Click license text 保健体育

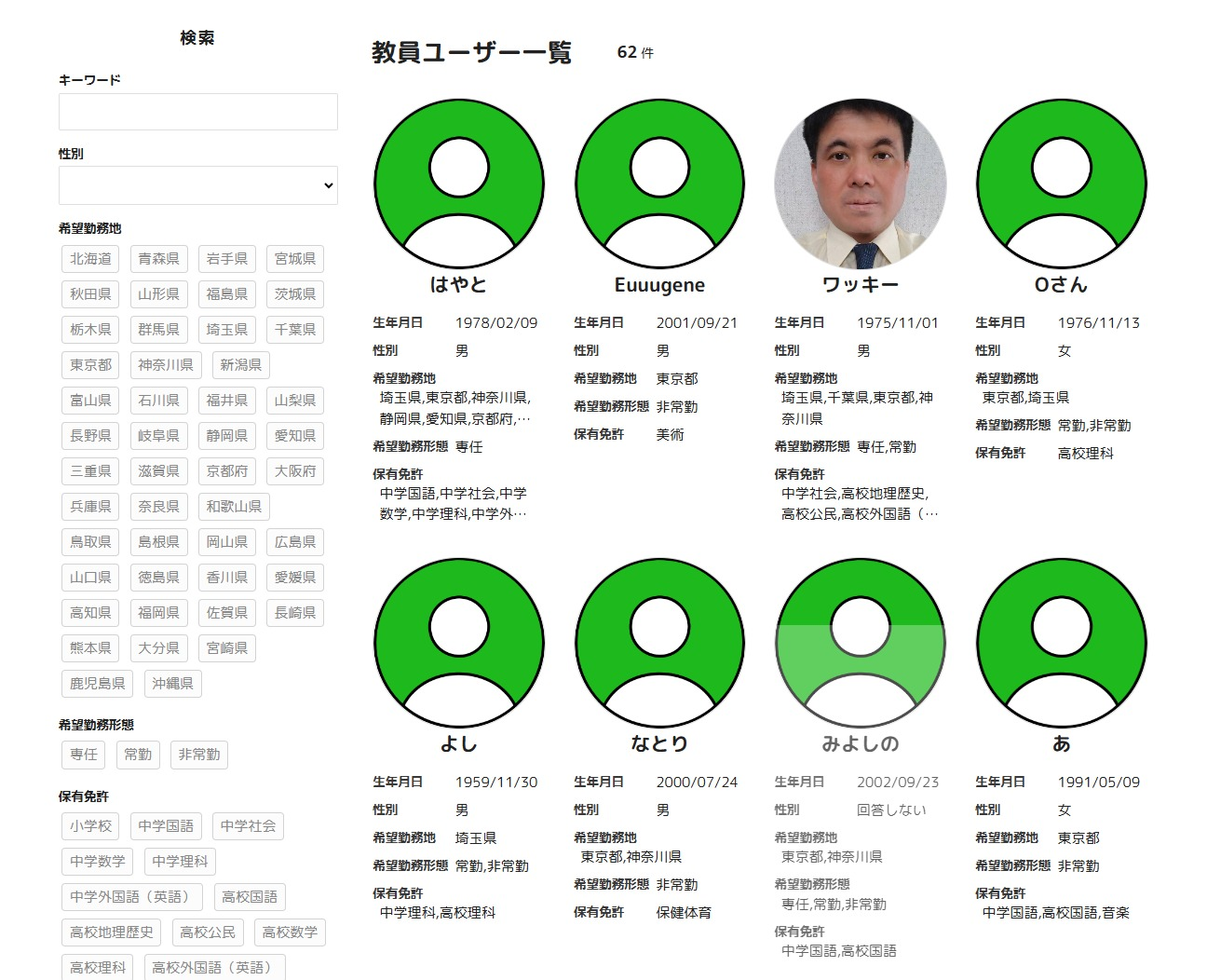[x=684, y=913]
